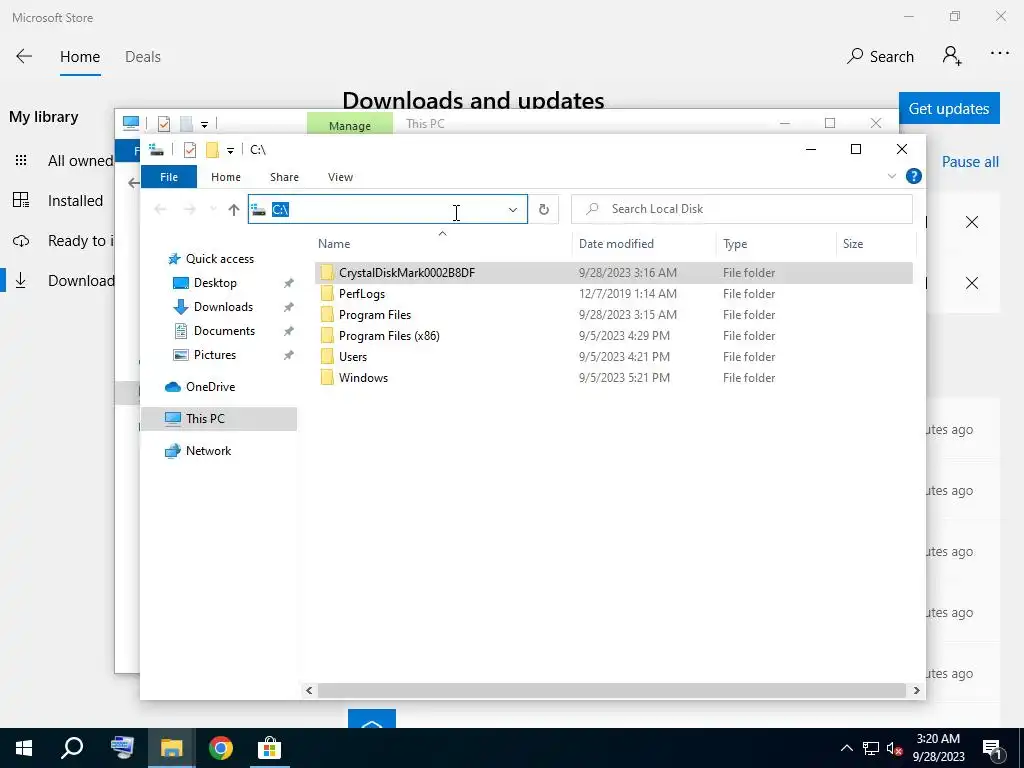The height and width of the screenshot is (768, 1024).
Task: Open Google Chrome from the taskbar
Action: [x=221, y=748]
